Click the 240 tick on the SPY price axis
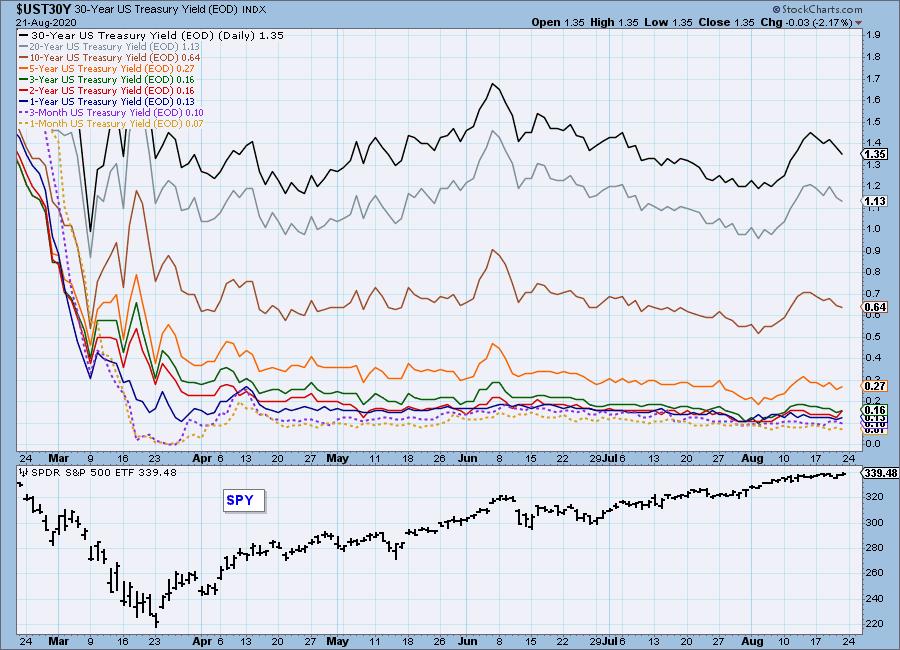 click(874, 598)
